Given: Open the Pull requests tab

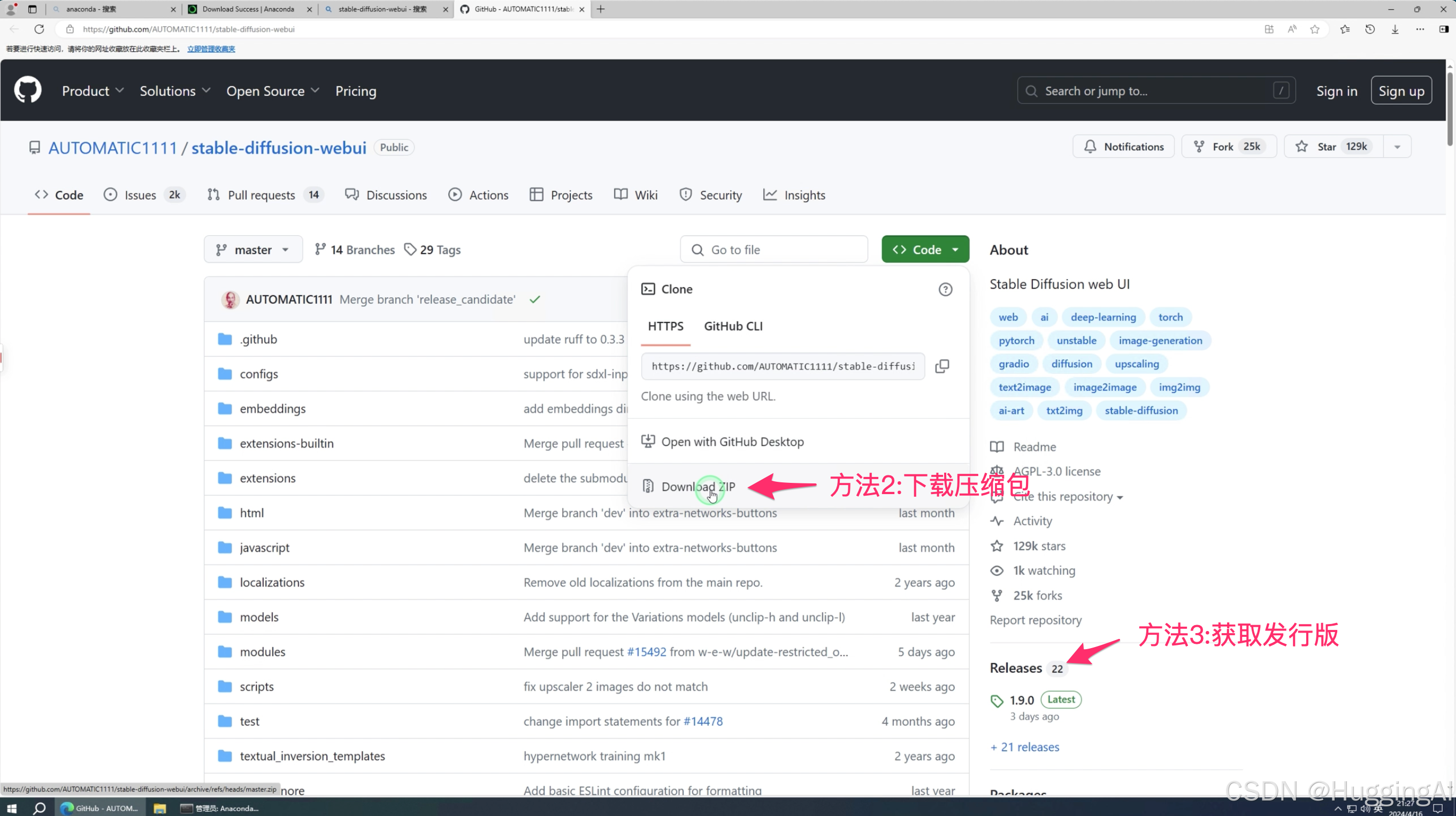Looking at the screenshot, I should tap(261, 195).
